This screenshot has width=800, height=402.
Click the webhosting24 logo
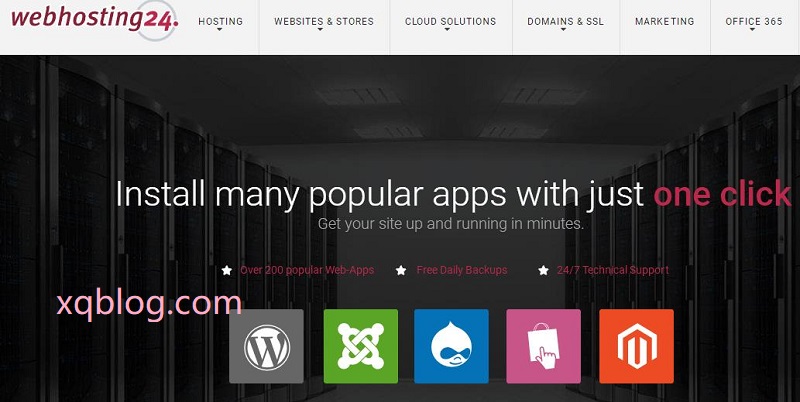click(x=95, y=20)
